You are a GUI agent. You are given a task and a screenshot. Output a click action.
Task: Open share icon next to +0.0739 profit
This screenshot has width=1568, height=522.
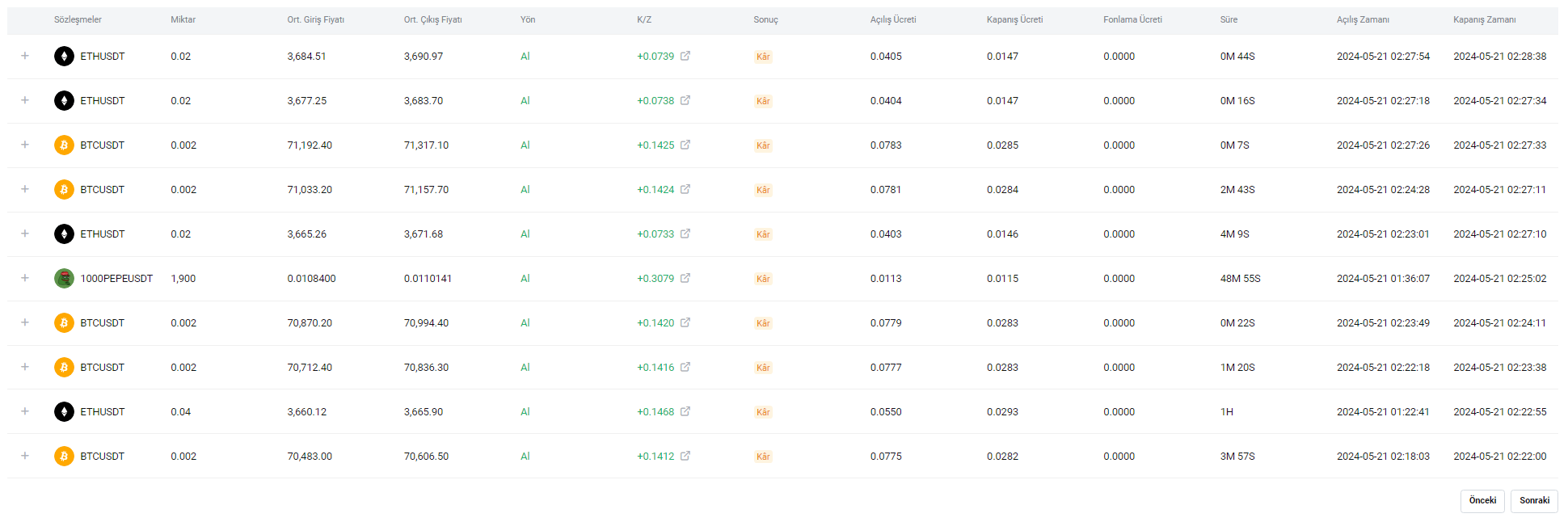tap(685, 56)
